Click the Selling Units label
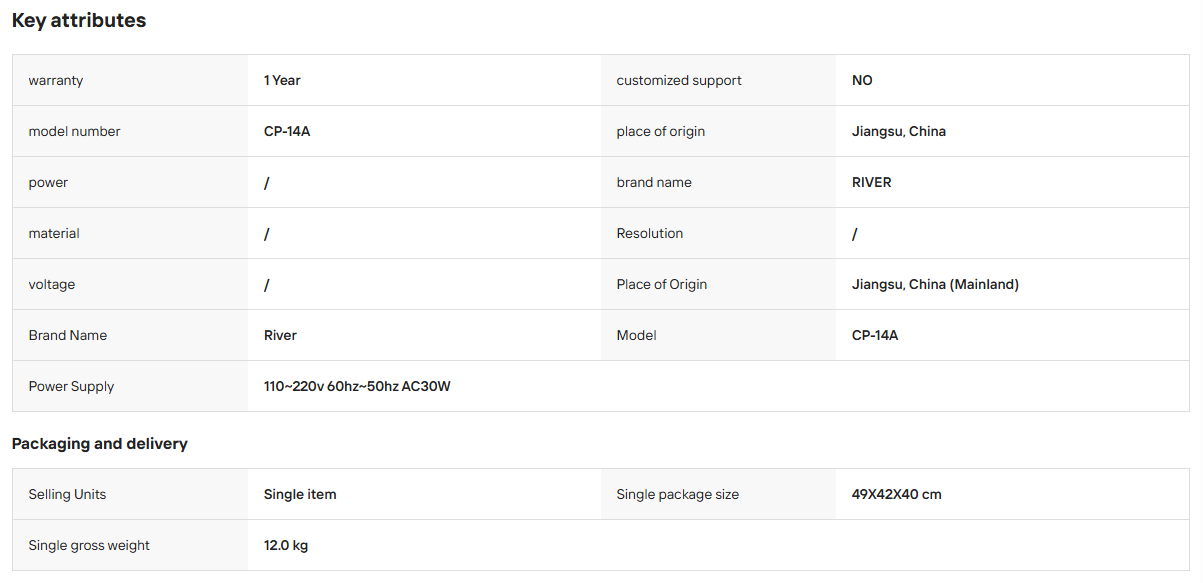Screen dimensions: 1203x583 click(67, 494)
